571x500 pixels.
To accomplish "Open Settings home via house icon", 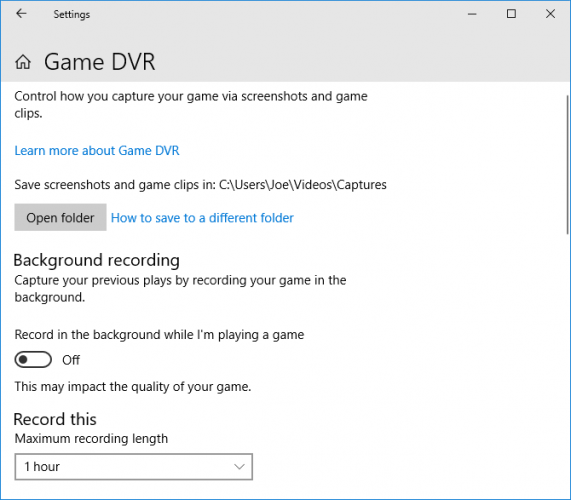I will (x=23, y=62).
